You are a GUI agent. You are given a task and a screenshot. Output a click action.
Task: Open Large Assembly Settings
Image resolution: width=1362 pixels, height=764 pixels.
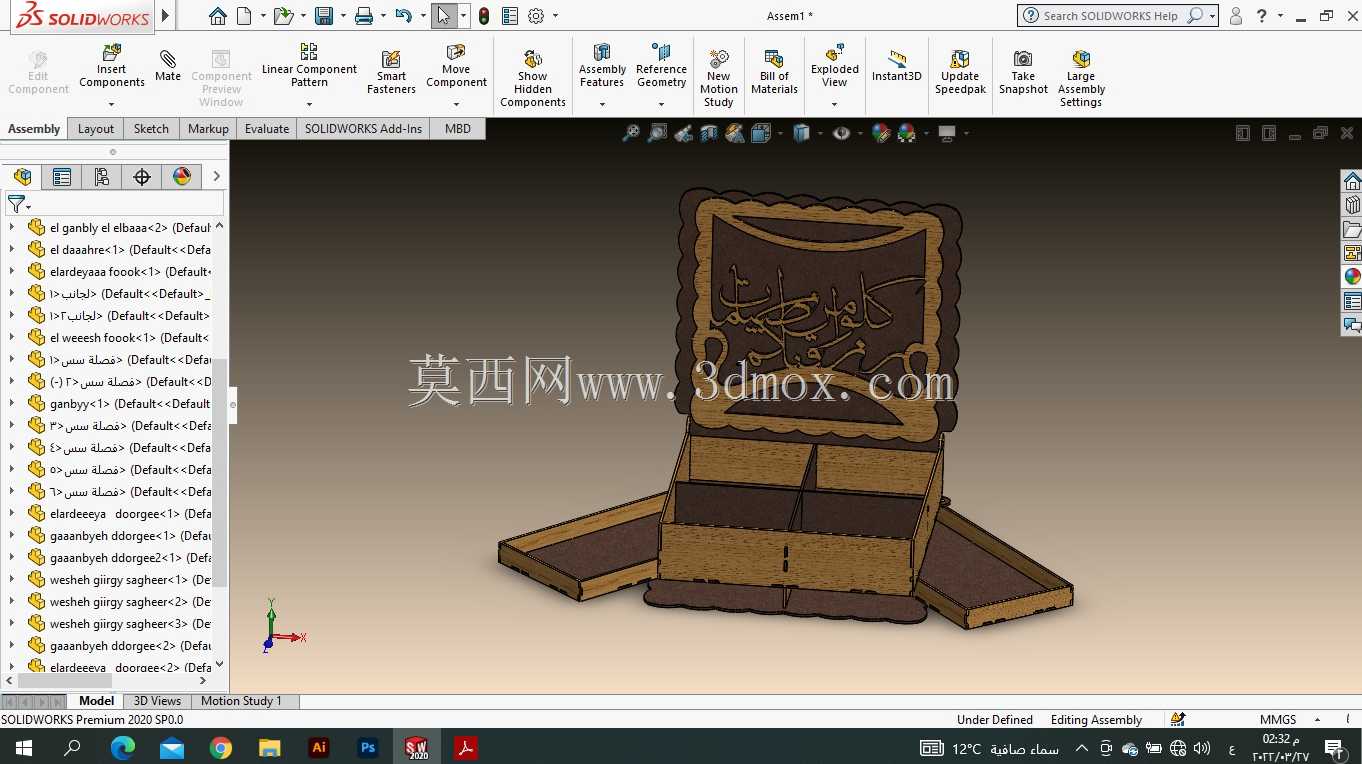(x=1081, y=78)
